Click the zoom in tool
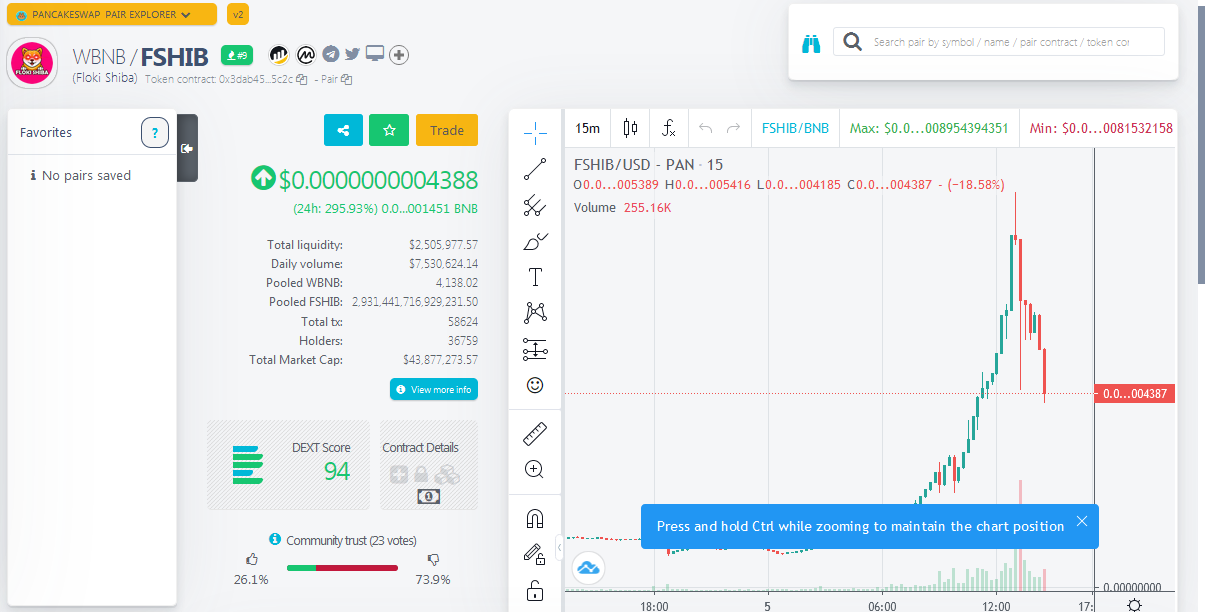The height and width of the screenshot is (612, 1205). tap(535, 469)
